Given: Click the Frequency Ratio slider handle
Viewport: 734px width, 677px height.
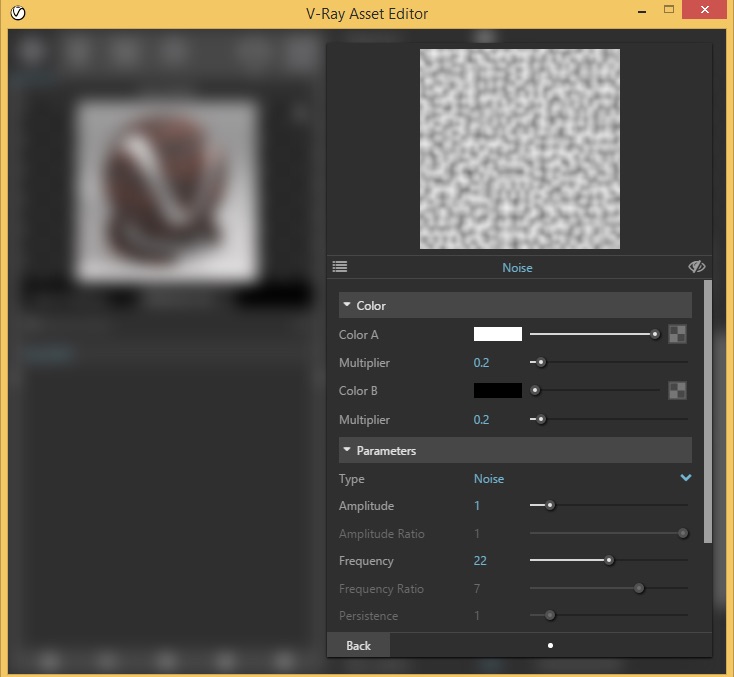Looking at the screenshot, I should 639,588.
